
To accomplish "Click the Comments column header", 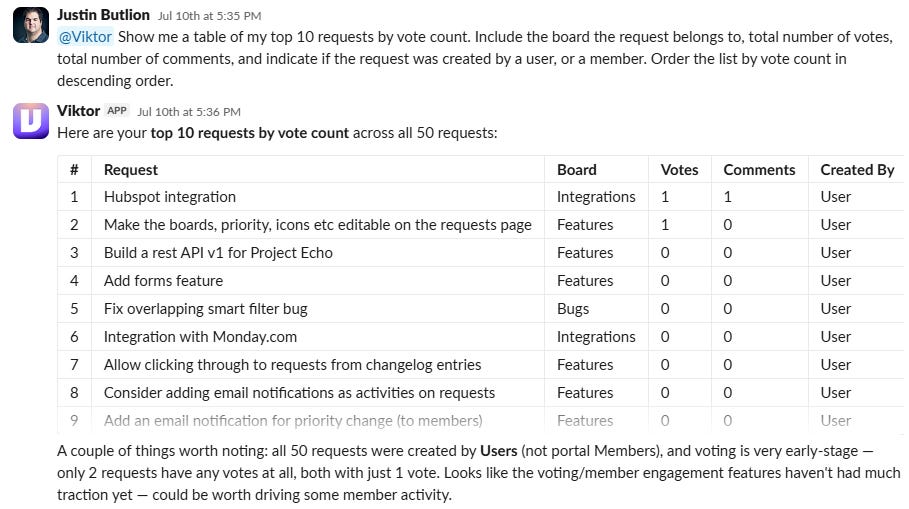I will click(x=759, y=170).
